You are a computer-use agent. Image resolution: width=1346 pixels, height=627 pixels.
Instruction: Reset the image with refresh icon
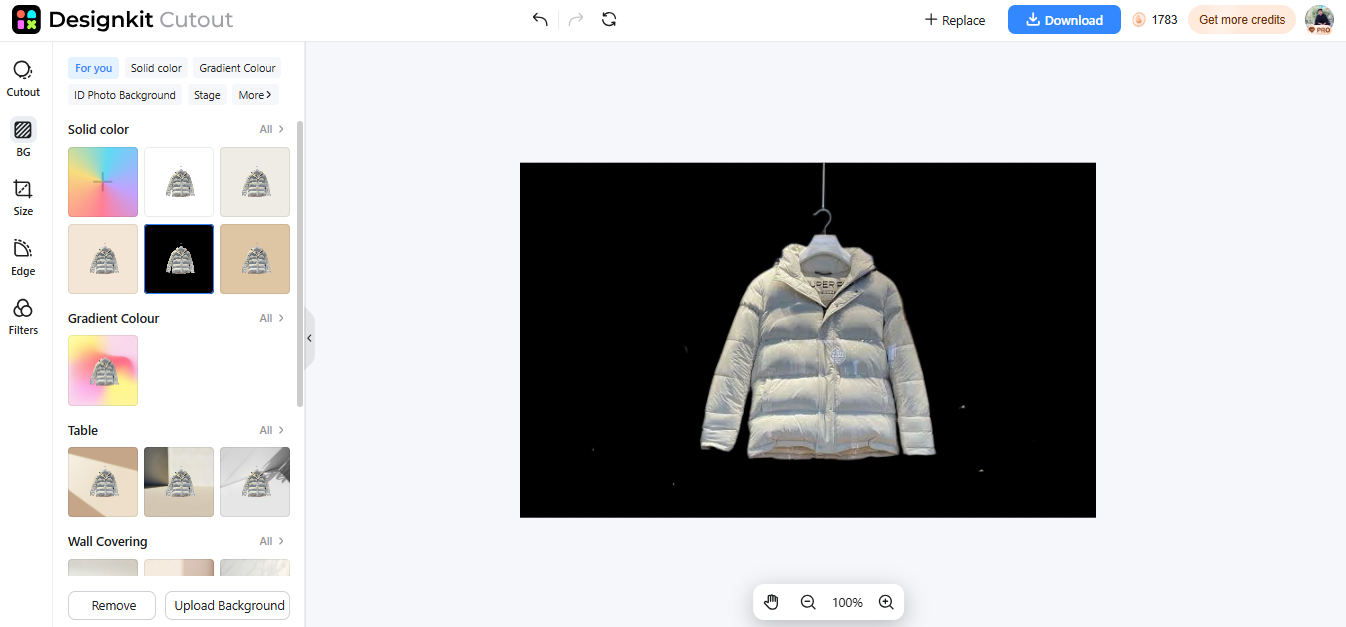[609, 20]
